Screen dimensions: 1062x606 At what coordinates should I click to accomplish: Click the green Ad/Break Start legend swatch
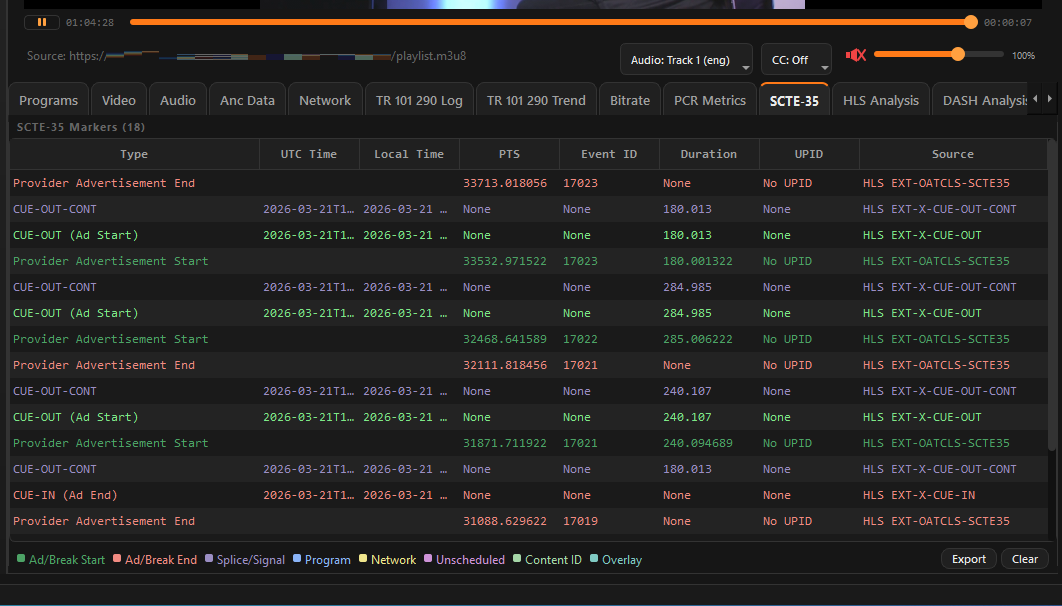point(21,560)
